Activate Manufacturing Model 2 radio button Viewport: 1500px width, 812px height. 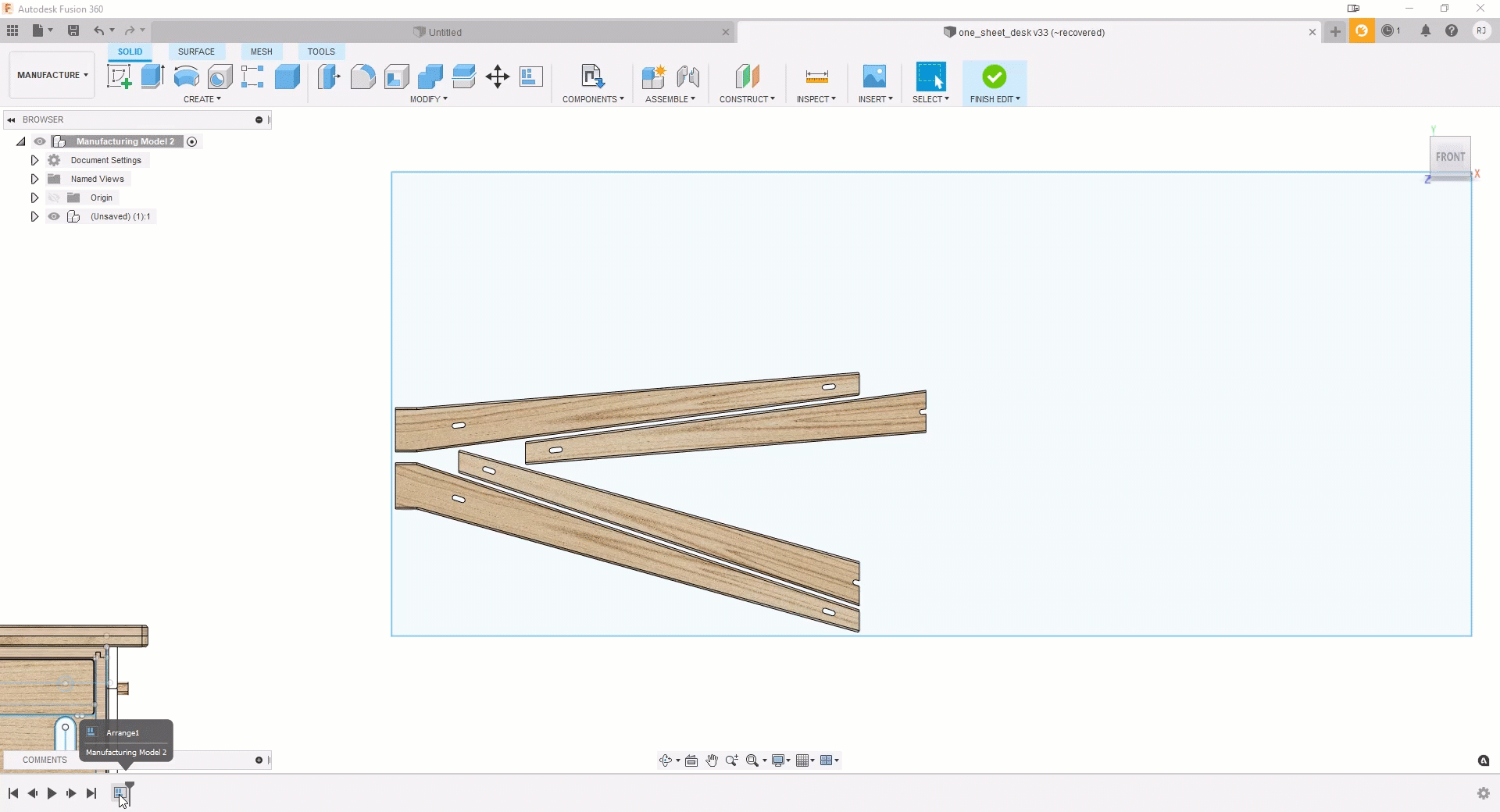(x=192, y=141)
